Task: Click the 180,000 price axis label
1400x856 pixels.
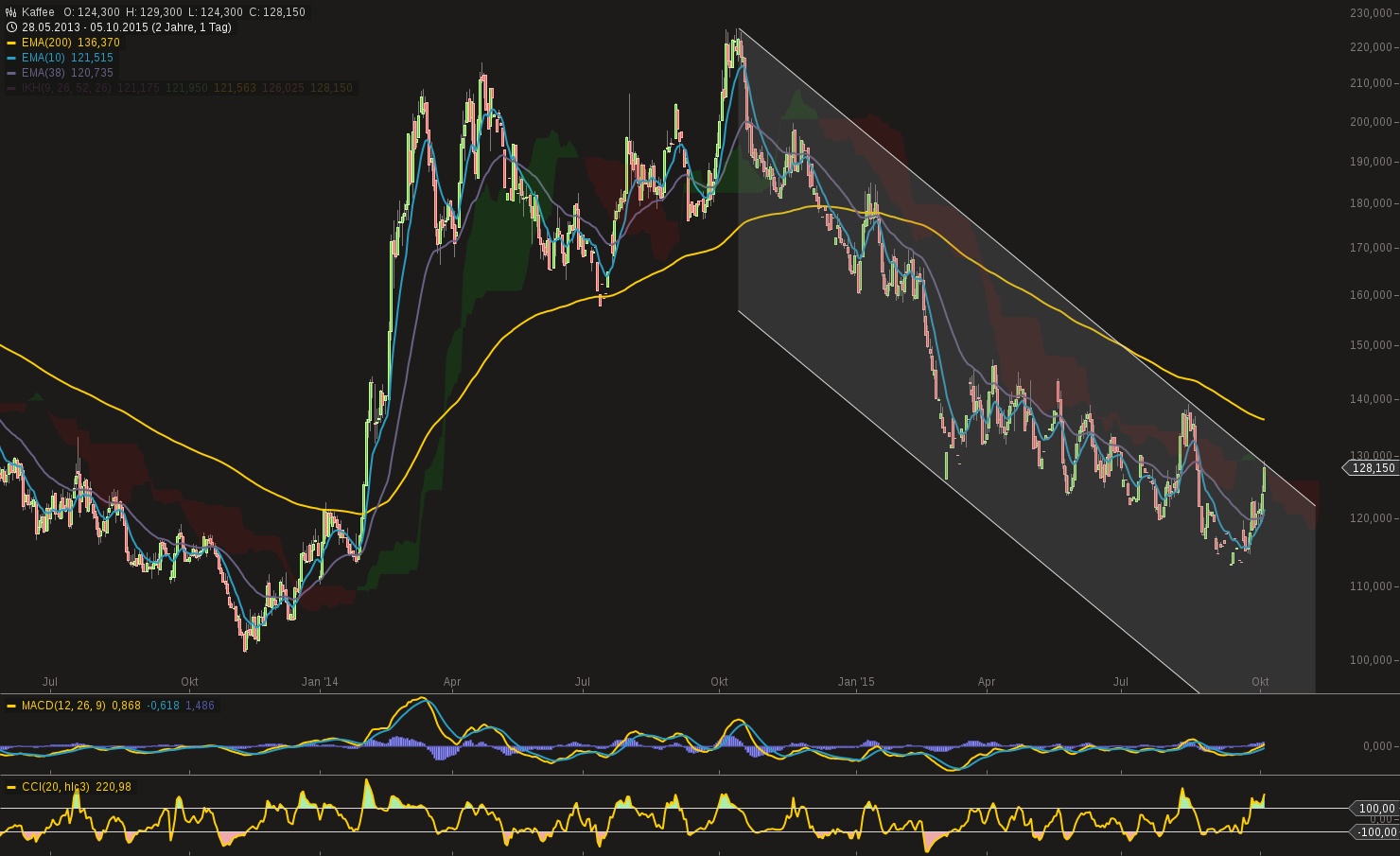Action: point(1371,203)
